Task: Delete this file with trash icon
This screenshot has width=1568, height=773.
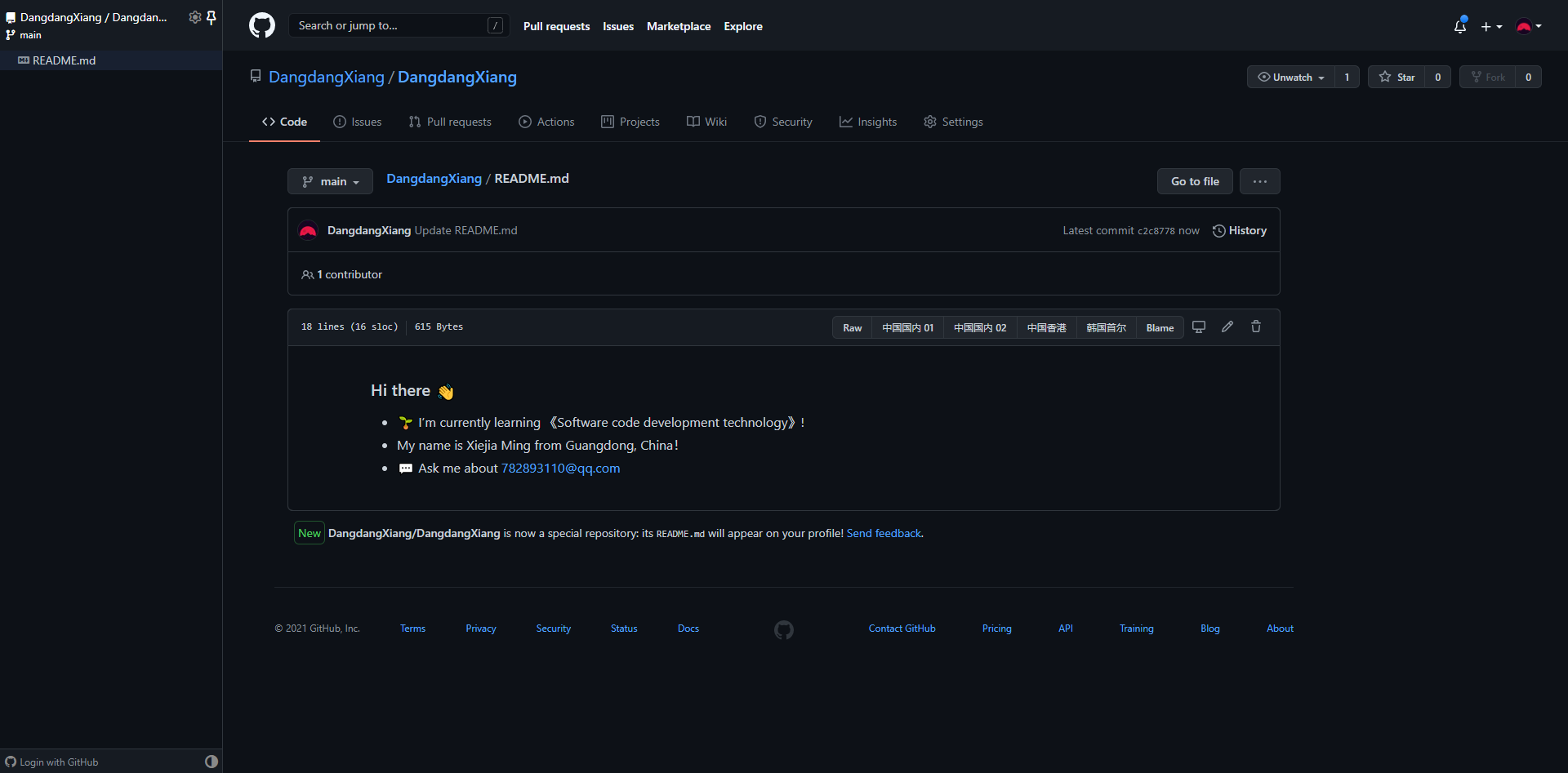Action: (1256, 327)
